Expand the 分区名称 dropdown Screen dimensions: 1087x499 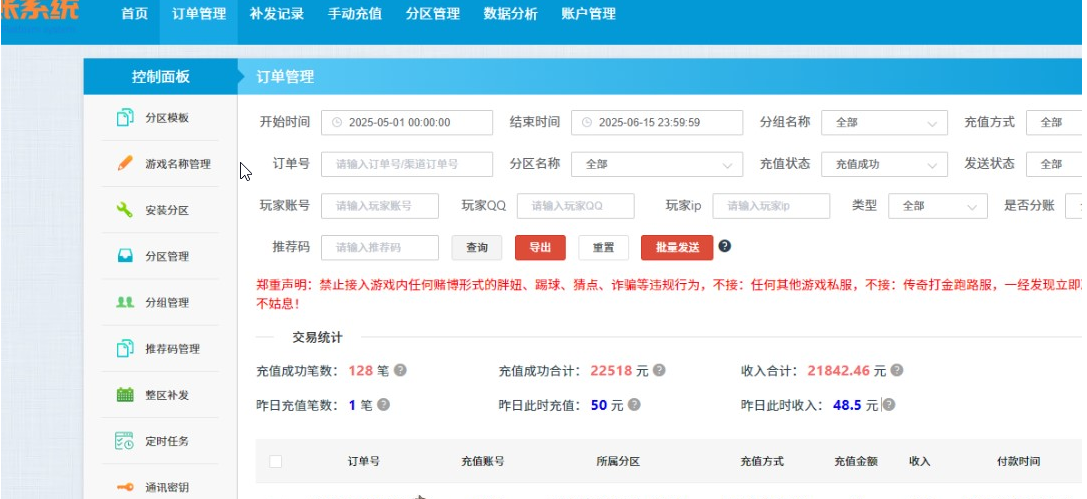point(656,164)
